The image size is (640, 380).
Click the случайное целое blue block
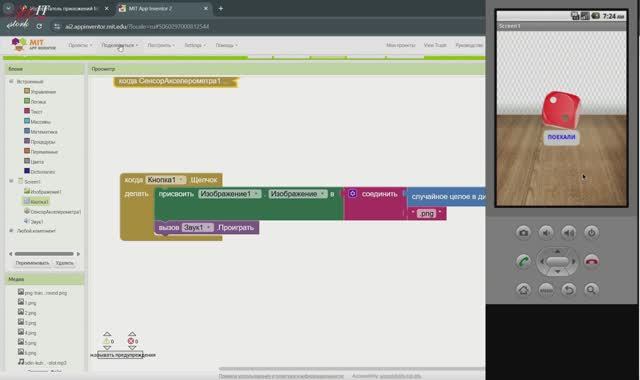pyautogui.click(x=447, y=197)
